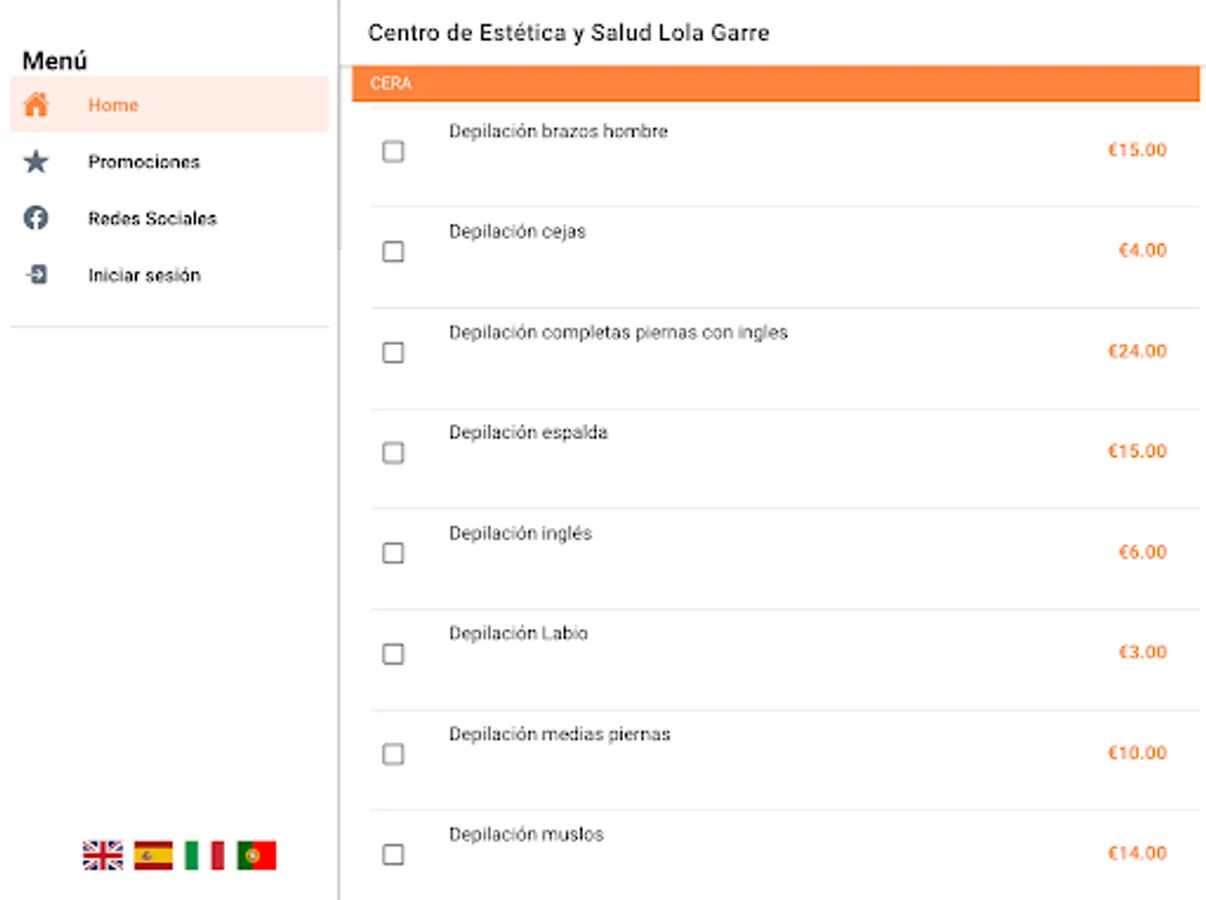
Task: Select the Spanish flag language icon
Action: [x=154, y=855]
